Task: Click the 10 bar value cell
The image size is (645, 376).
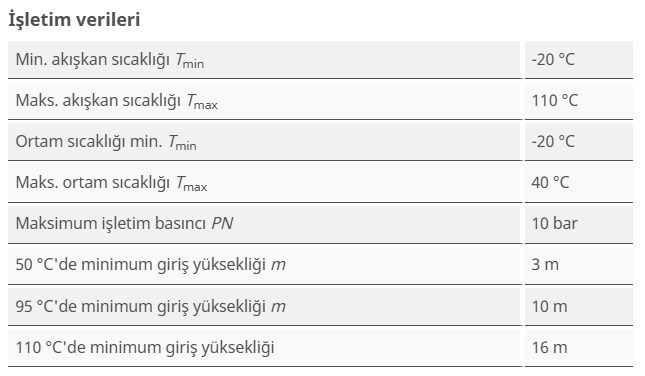Action: (x=579, y=224)
